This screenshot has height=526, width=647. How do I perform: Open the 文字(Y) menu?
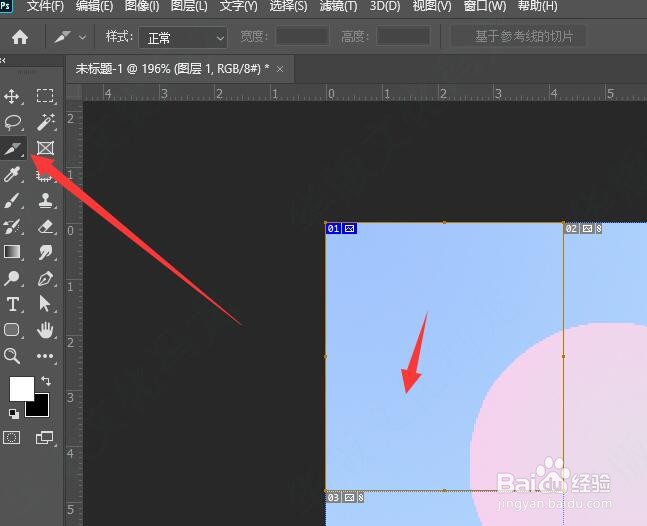pos(238,7)
